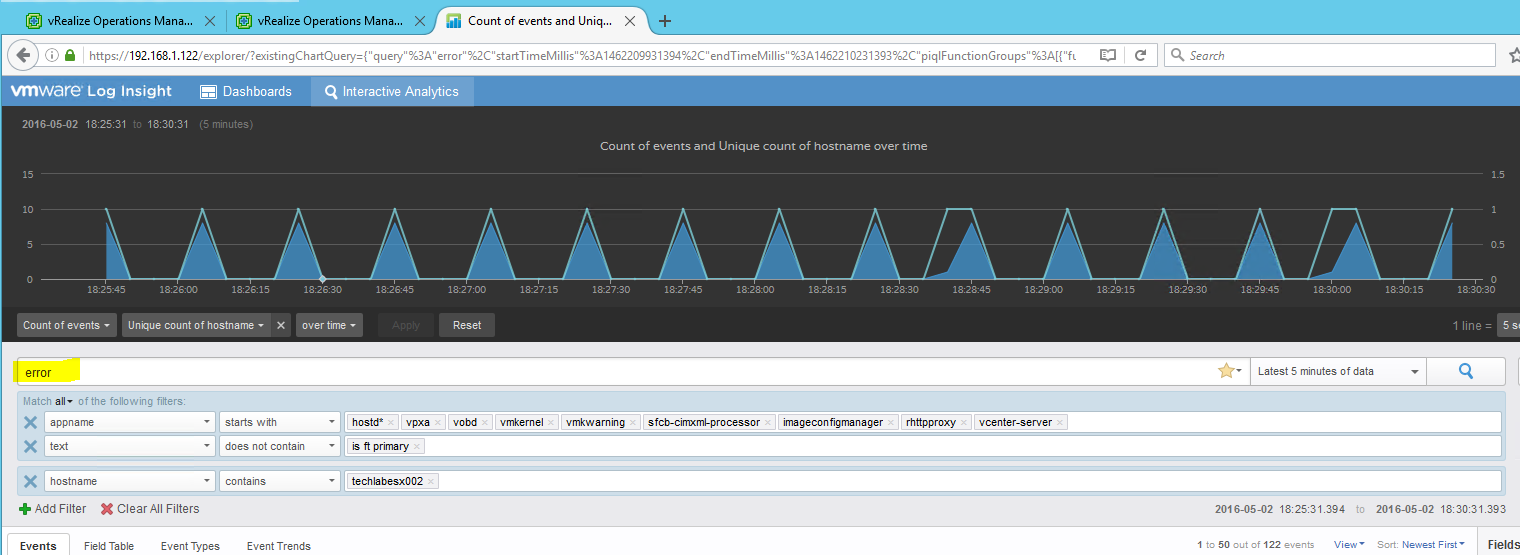Select the Event Types tab

(191, 546)
